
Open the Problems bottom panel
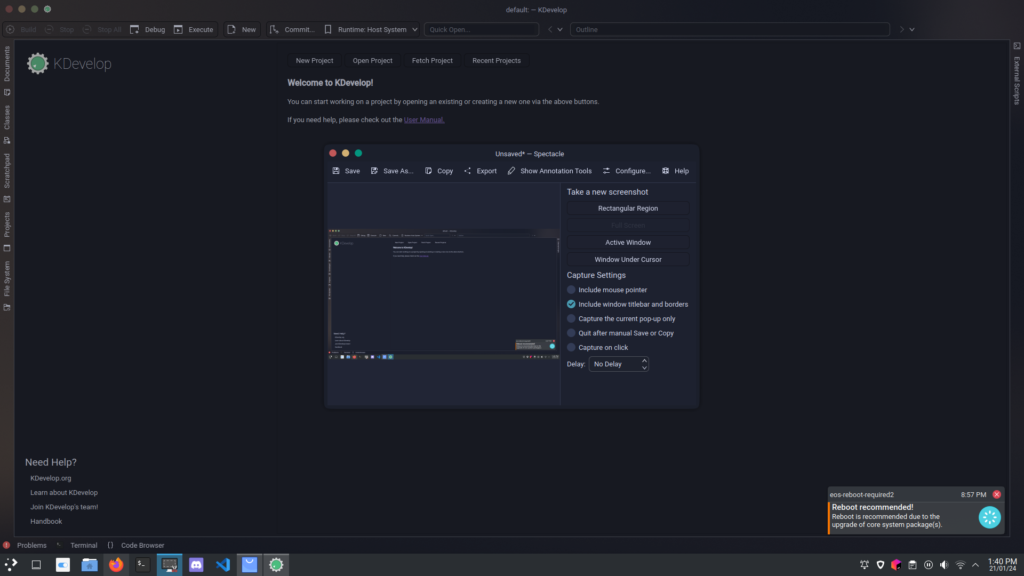point(25,545)
